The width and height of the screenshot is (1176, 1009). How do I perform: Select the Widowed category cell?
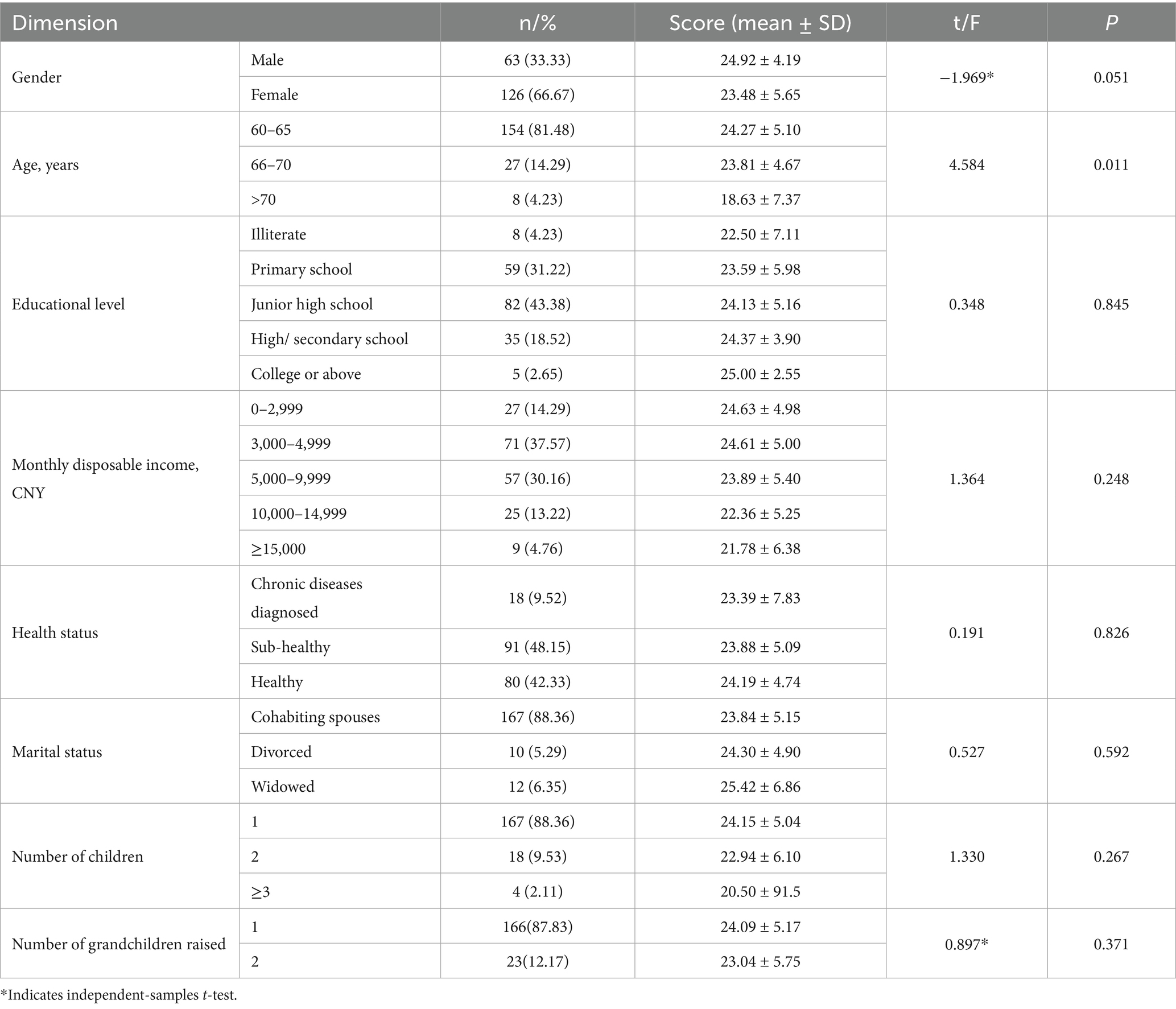(x=283, y=787)
